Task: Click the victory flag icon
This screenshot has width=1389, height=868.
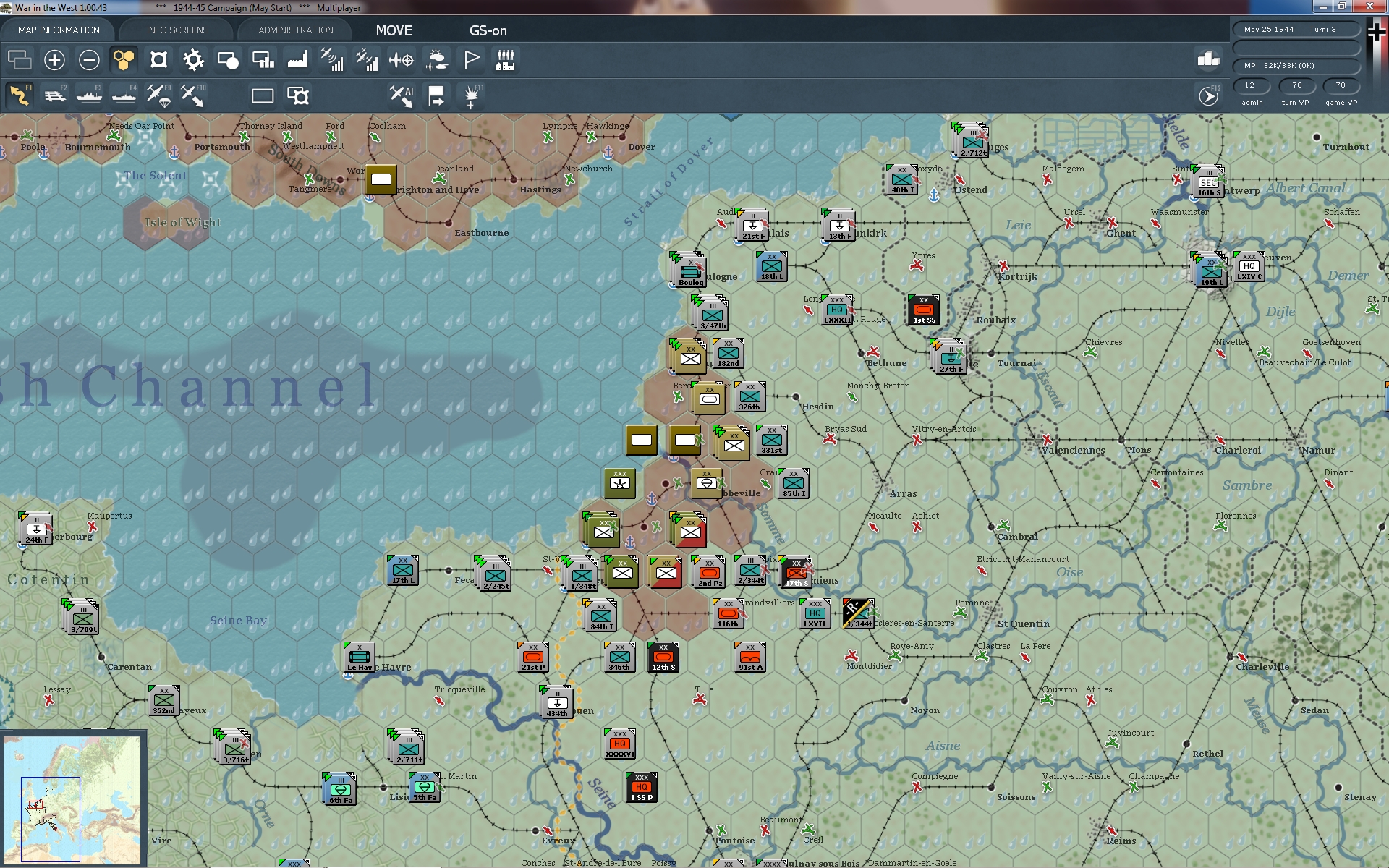Action: pos(471,60)
